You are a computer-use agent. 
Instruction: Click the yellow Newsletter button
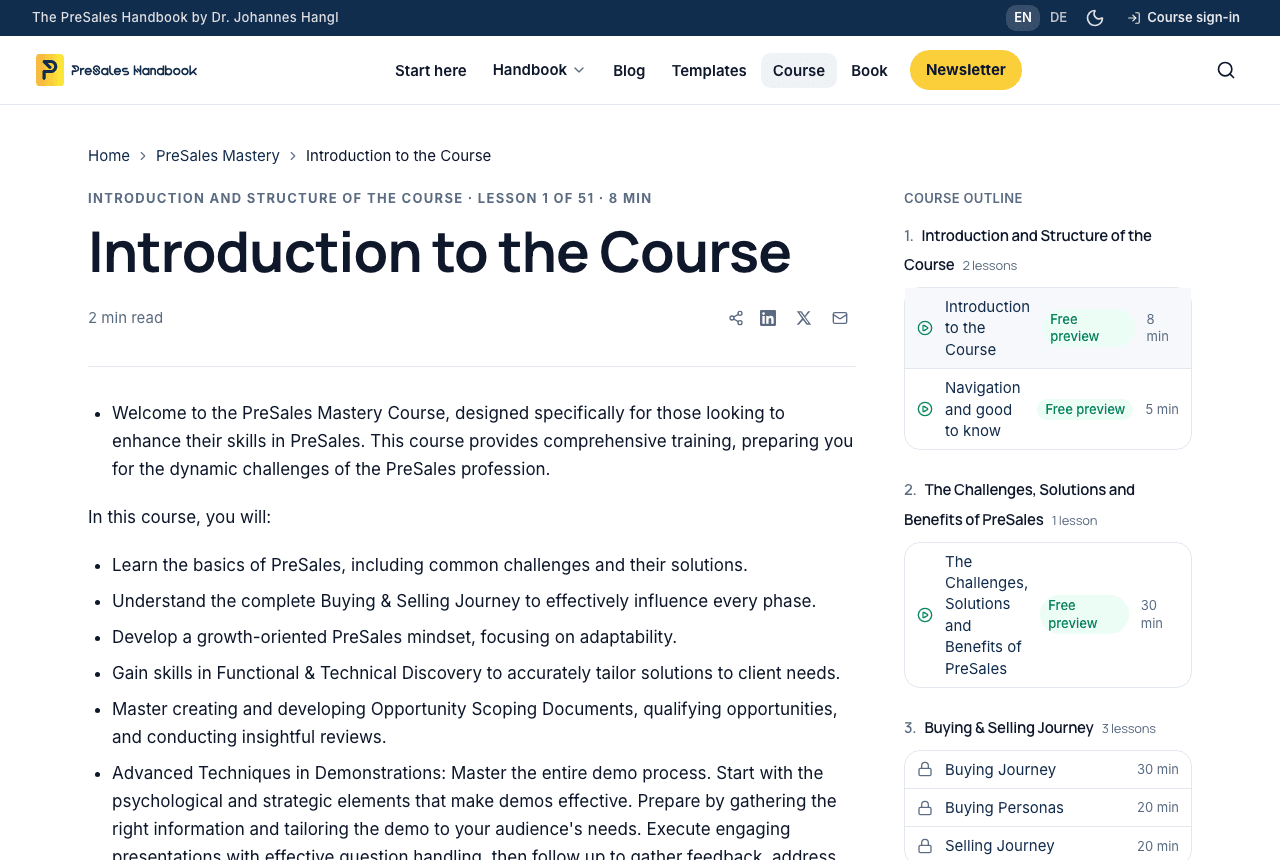(x=966, y=70)
